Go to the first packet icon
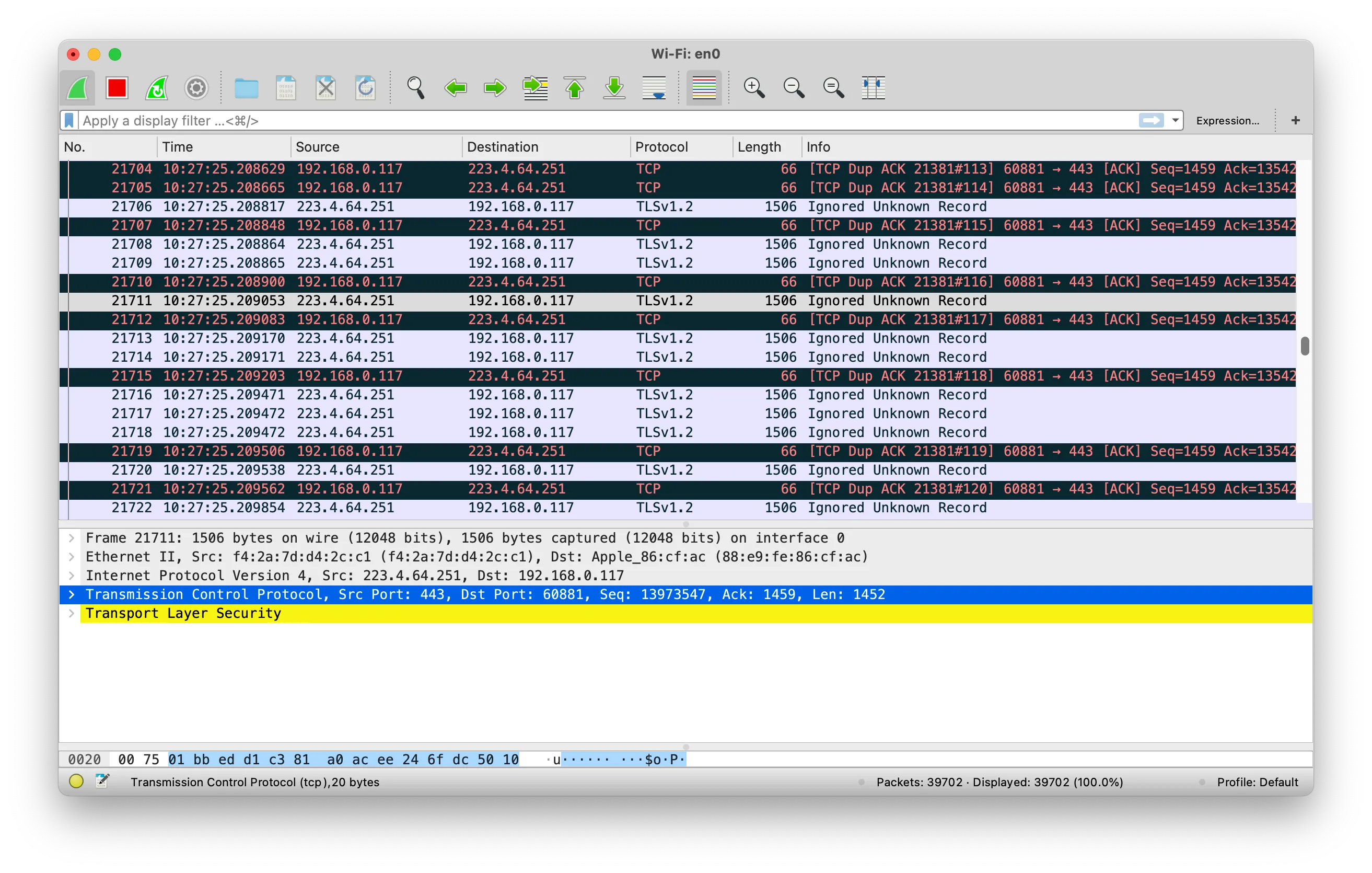The image size is (1372, 873). pyautogui.click(x=574, y=88)
